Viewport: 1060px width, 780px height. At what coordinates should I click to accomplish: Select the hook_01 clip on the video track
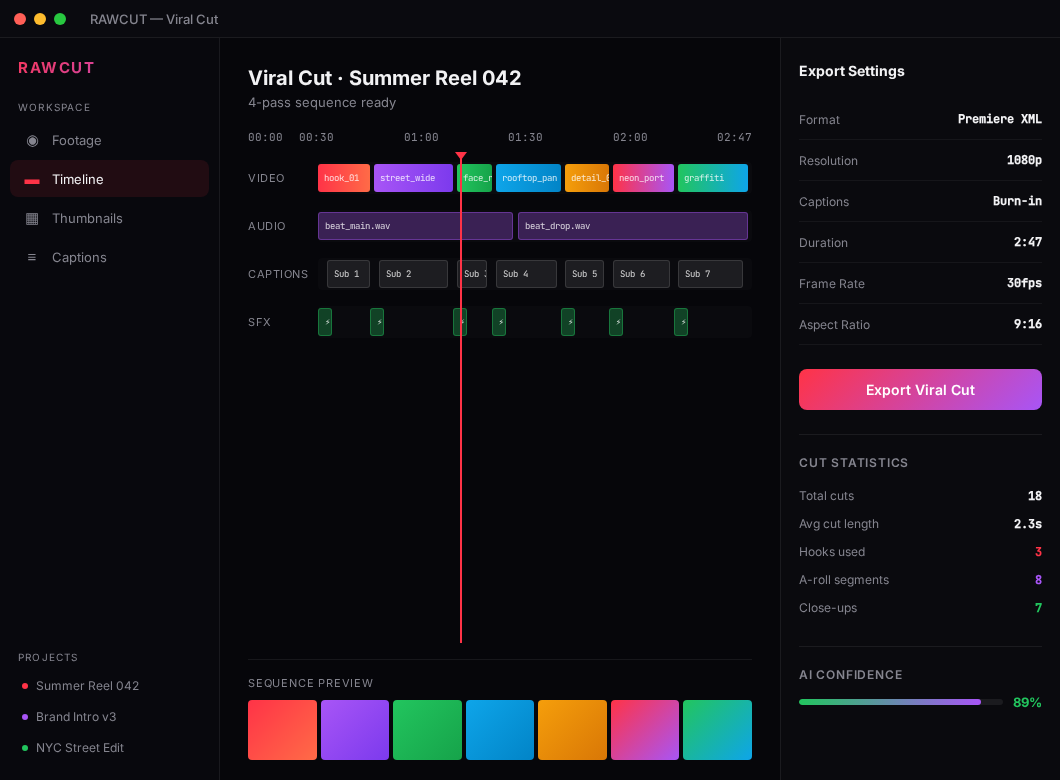tap(343, 177)
